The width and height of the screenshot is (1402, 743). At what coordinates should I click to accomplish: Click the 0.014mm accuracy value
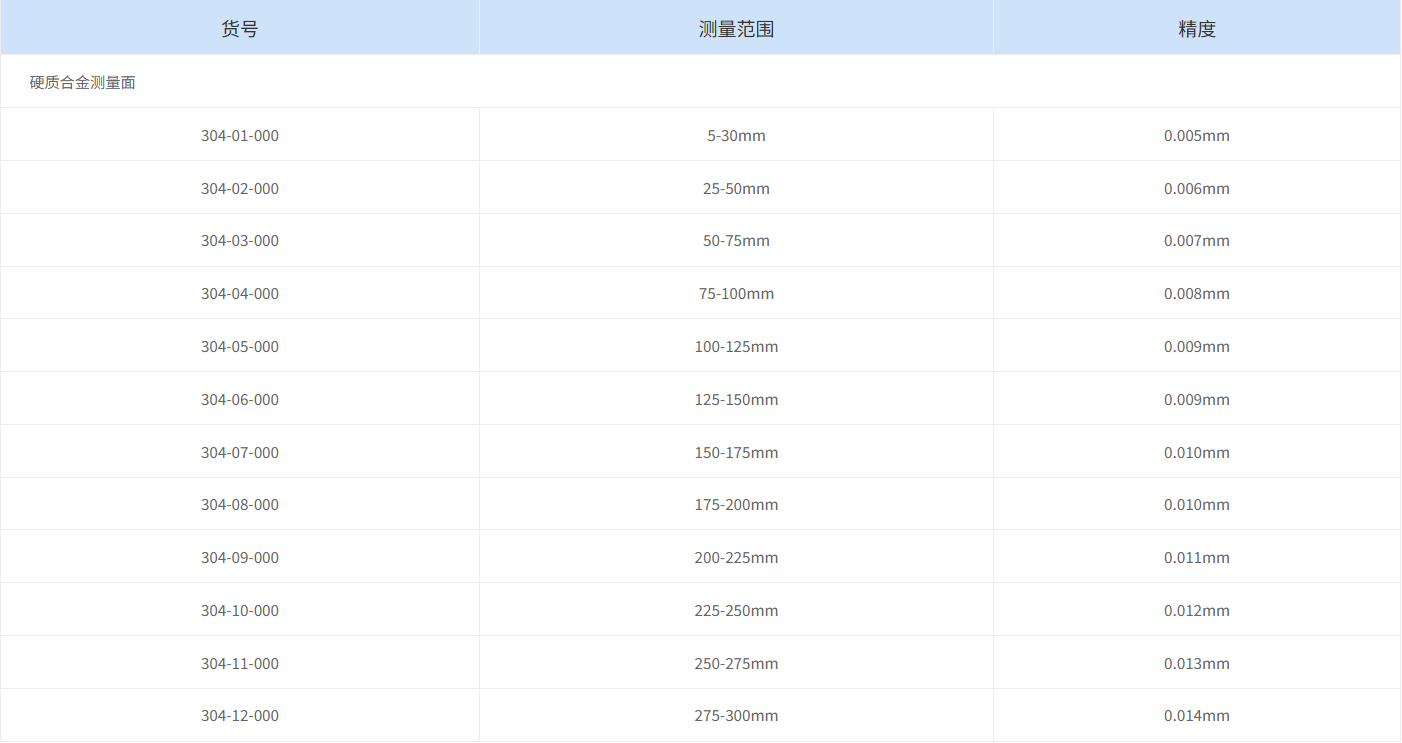(x=1196, y=715)
